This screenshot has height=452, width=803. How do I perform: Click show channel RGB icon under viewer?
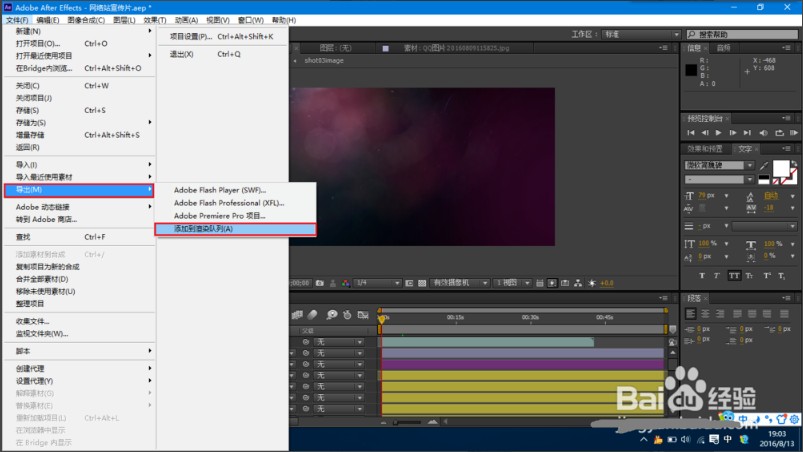pos(346,283)
